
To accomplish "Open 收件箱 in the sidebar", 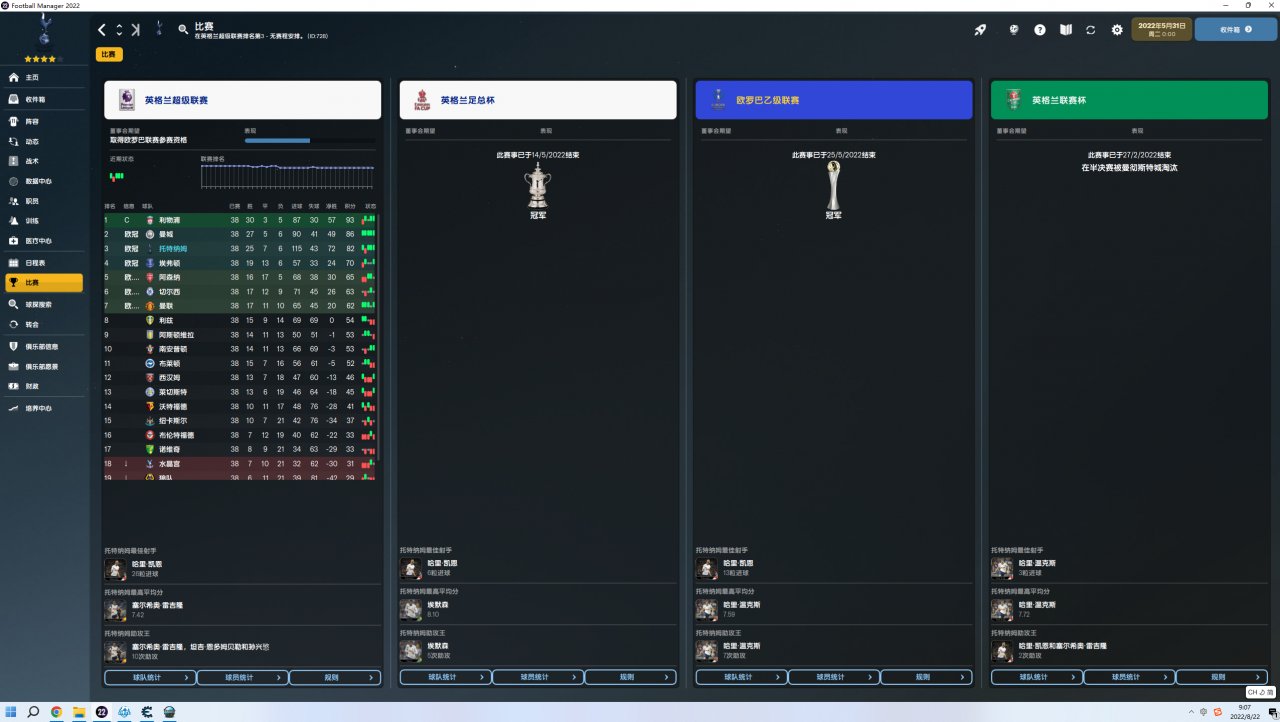I will click(42, 100).
